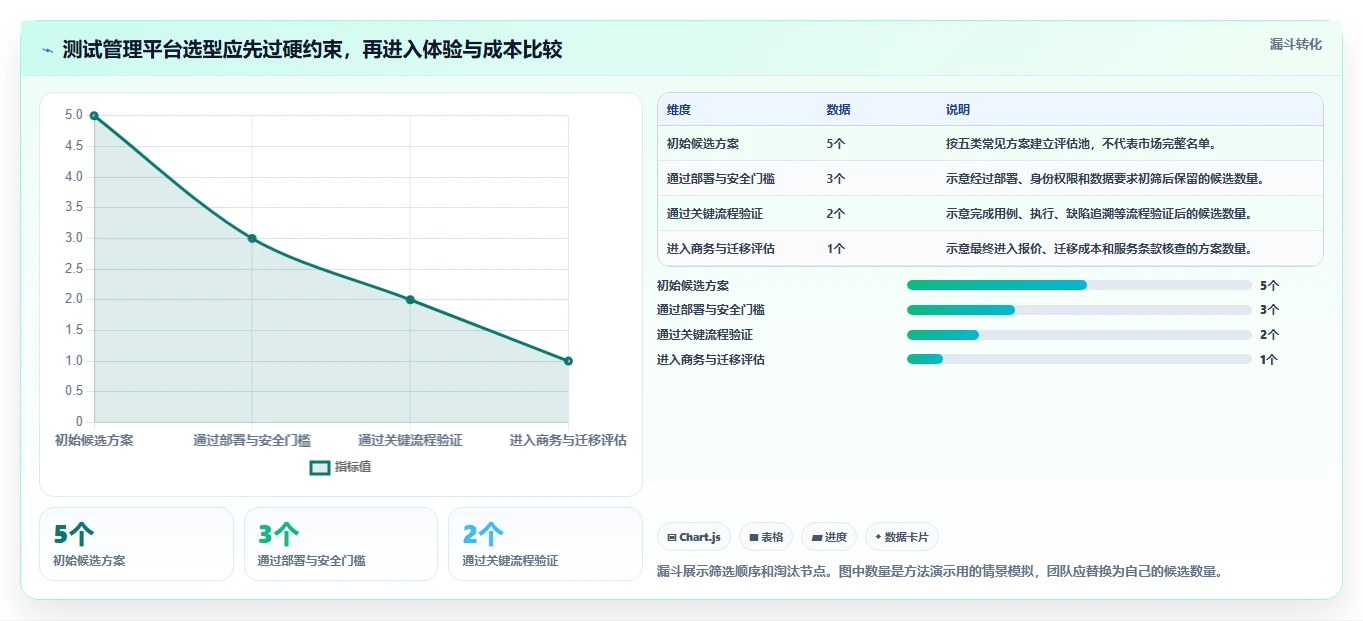Image resolution: width=1363 pixels, height=621 pixels.
Task: Click the 进入商务与迁移评估 progress bar
Action: click(x=1079, y=359)
